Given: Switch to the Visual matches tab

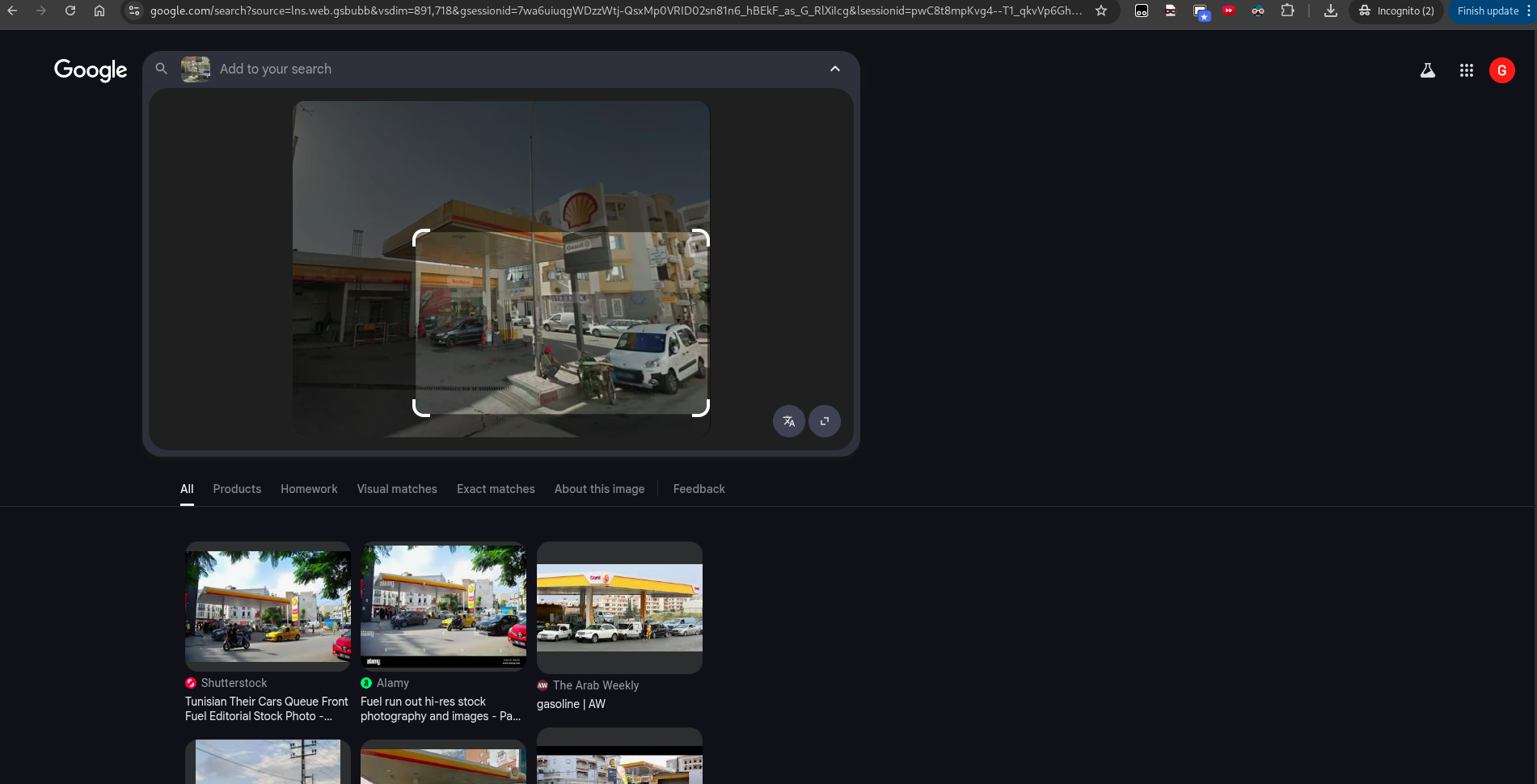Looking at the screenshot, I should [397, 489].
